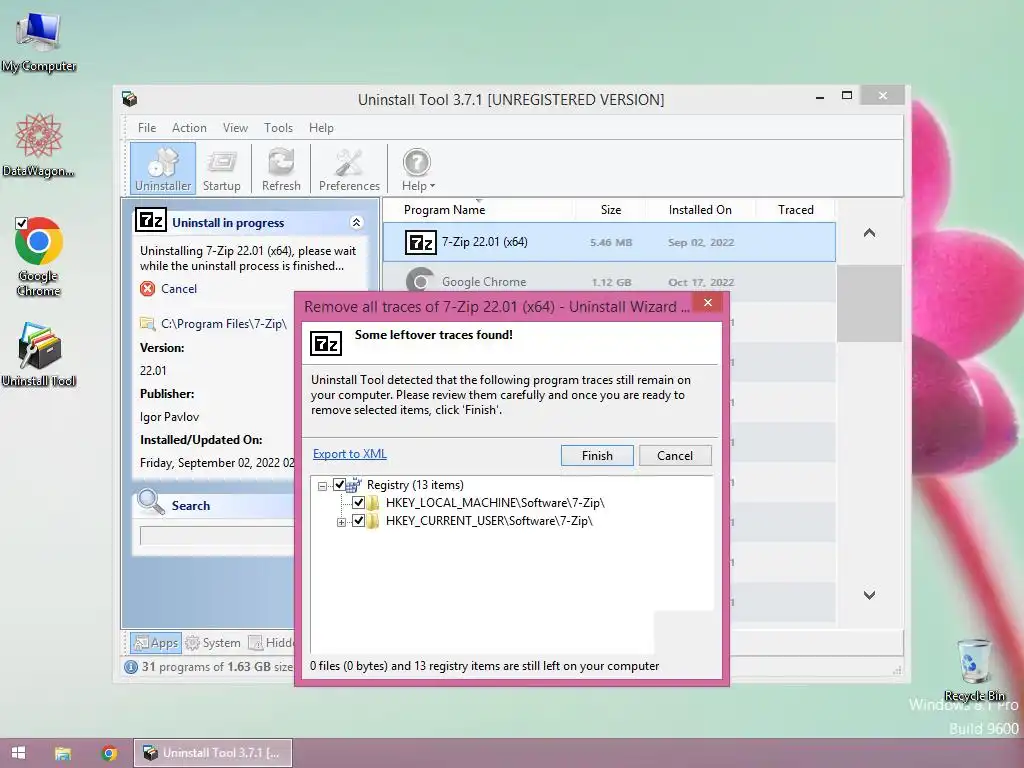Screen dimensions: 1024x768
Task: Select the 7-Zip 22.01 (x64) row
Action: 609,242
